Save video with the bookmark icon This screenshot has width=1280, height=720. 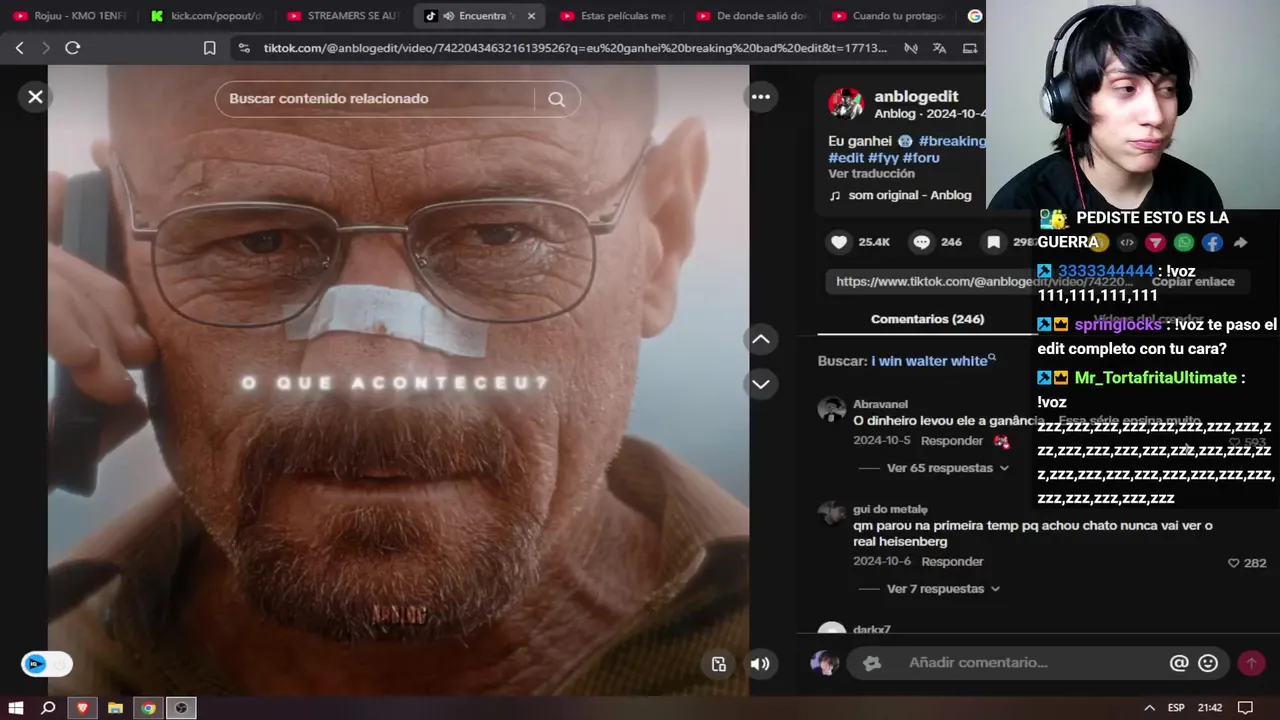994,242
